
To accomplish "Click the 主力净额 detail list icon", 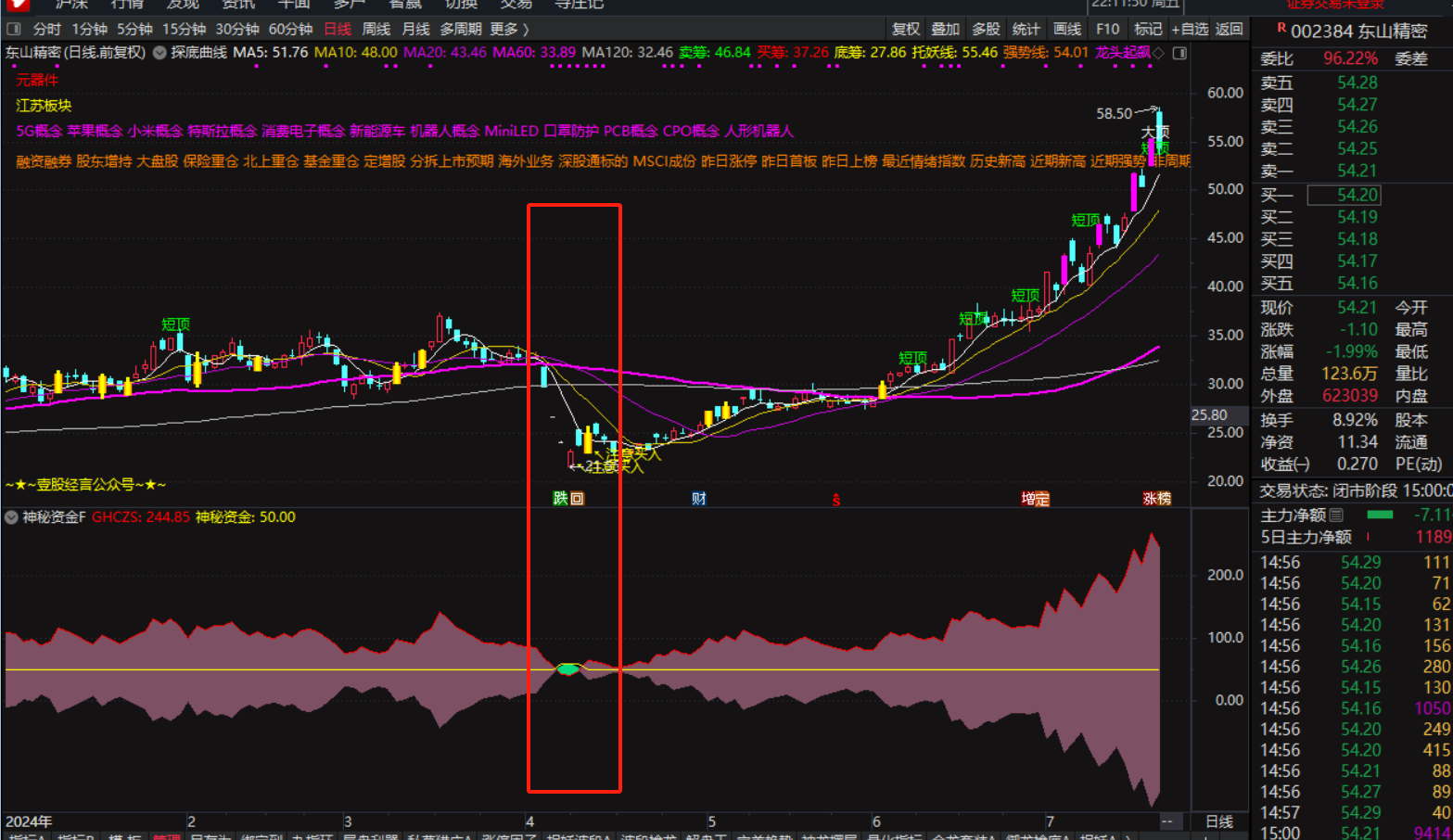I will (1336, 515).
